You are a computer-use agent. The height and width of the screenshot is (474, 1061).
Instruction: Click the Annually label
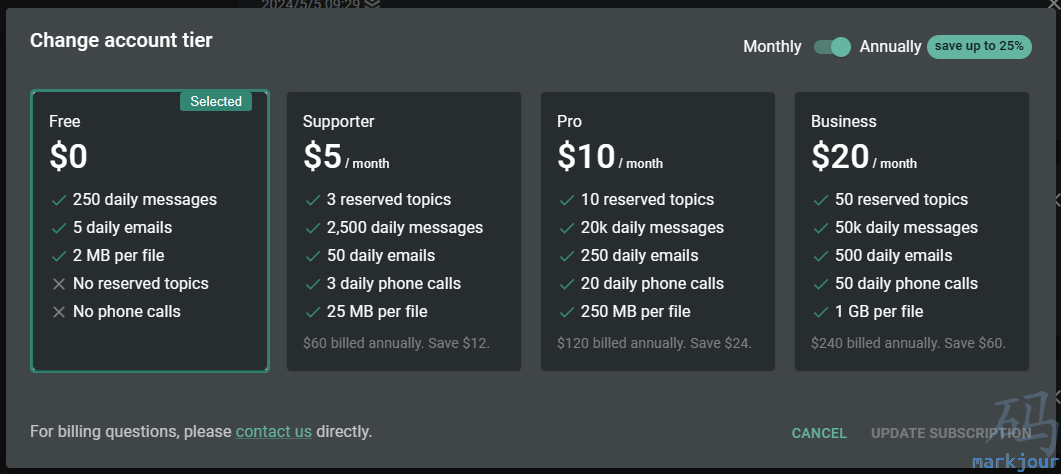[890, 47]
